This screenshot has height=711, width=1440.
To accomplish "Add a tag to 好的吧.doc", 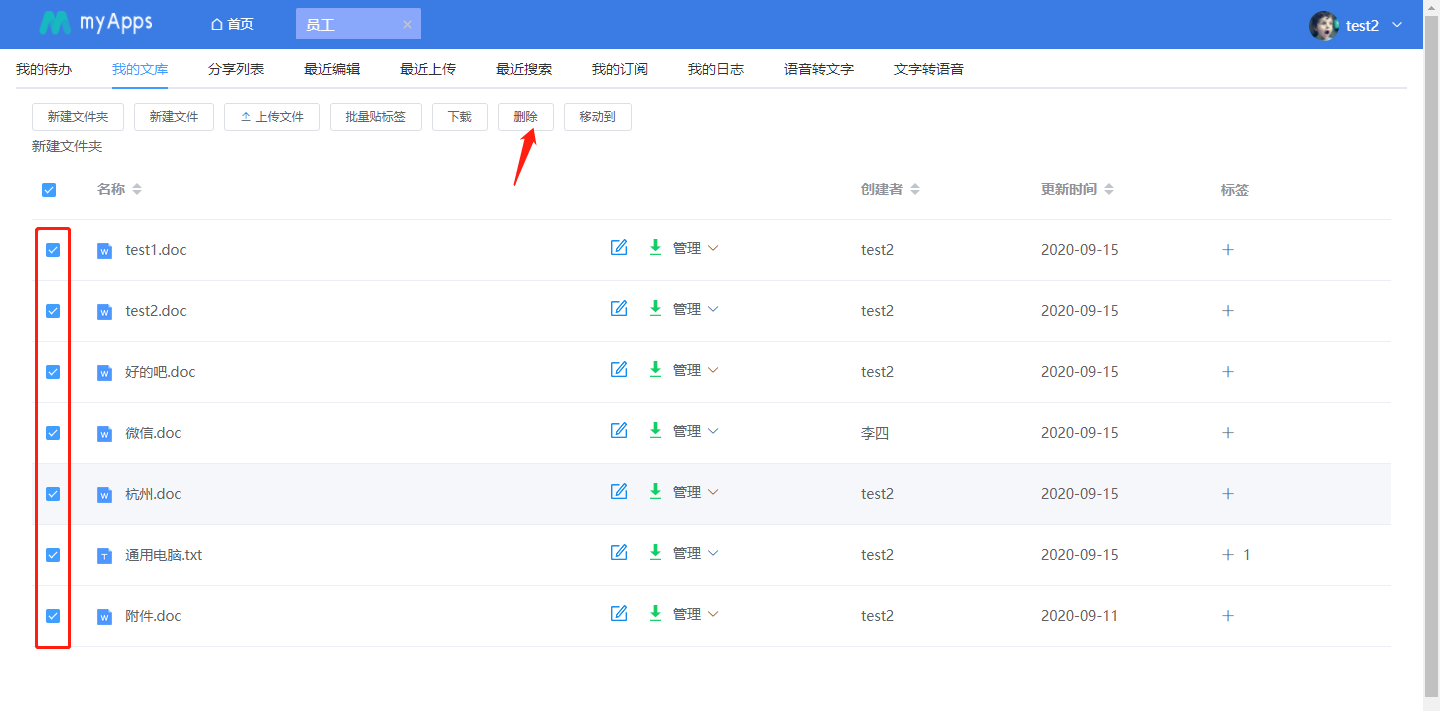I will click(1228, 372).
